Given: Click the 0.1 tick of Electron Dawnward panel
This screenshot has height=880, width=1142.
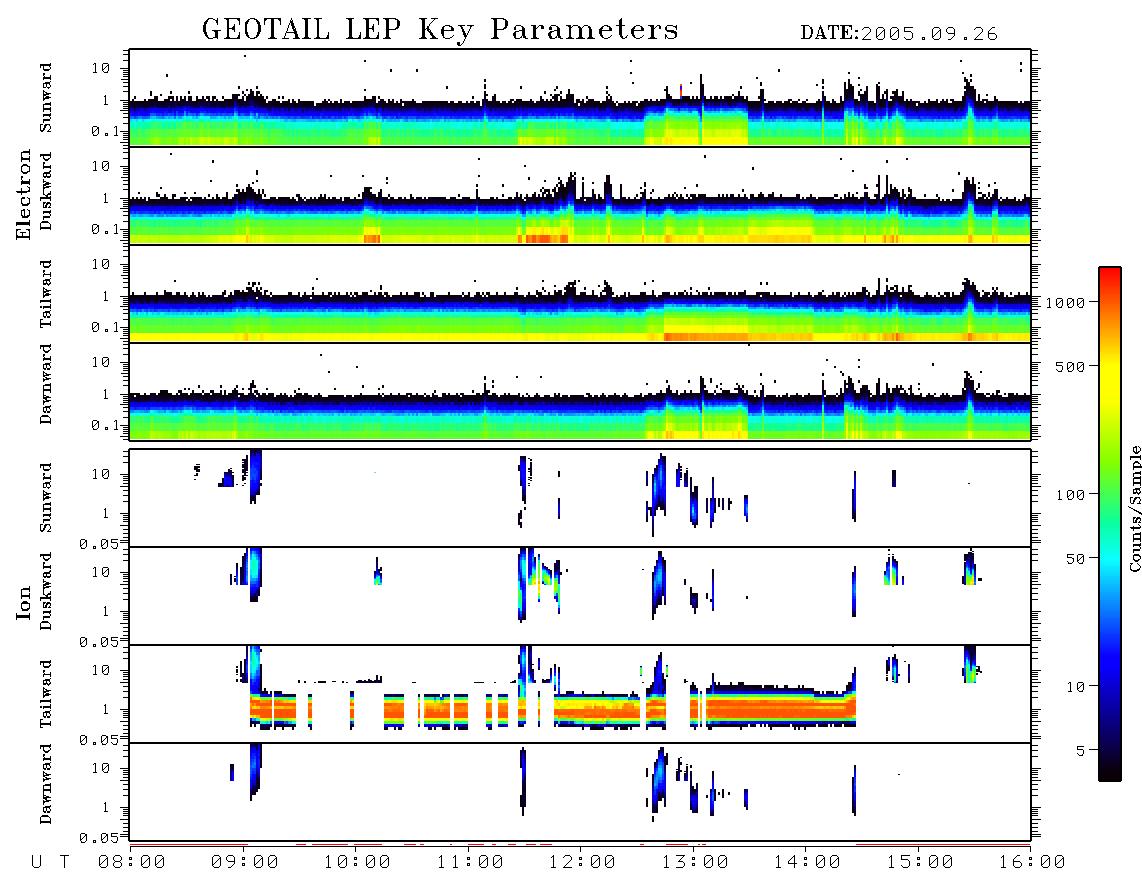Looking at the screenshot, I should 104,425.
